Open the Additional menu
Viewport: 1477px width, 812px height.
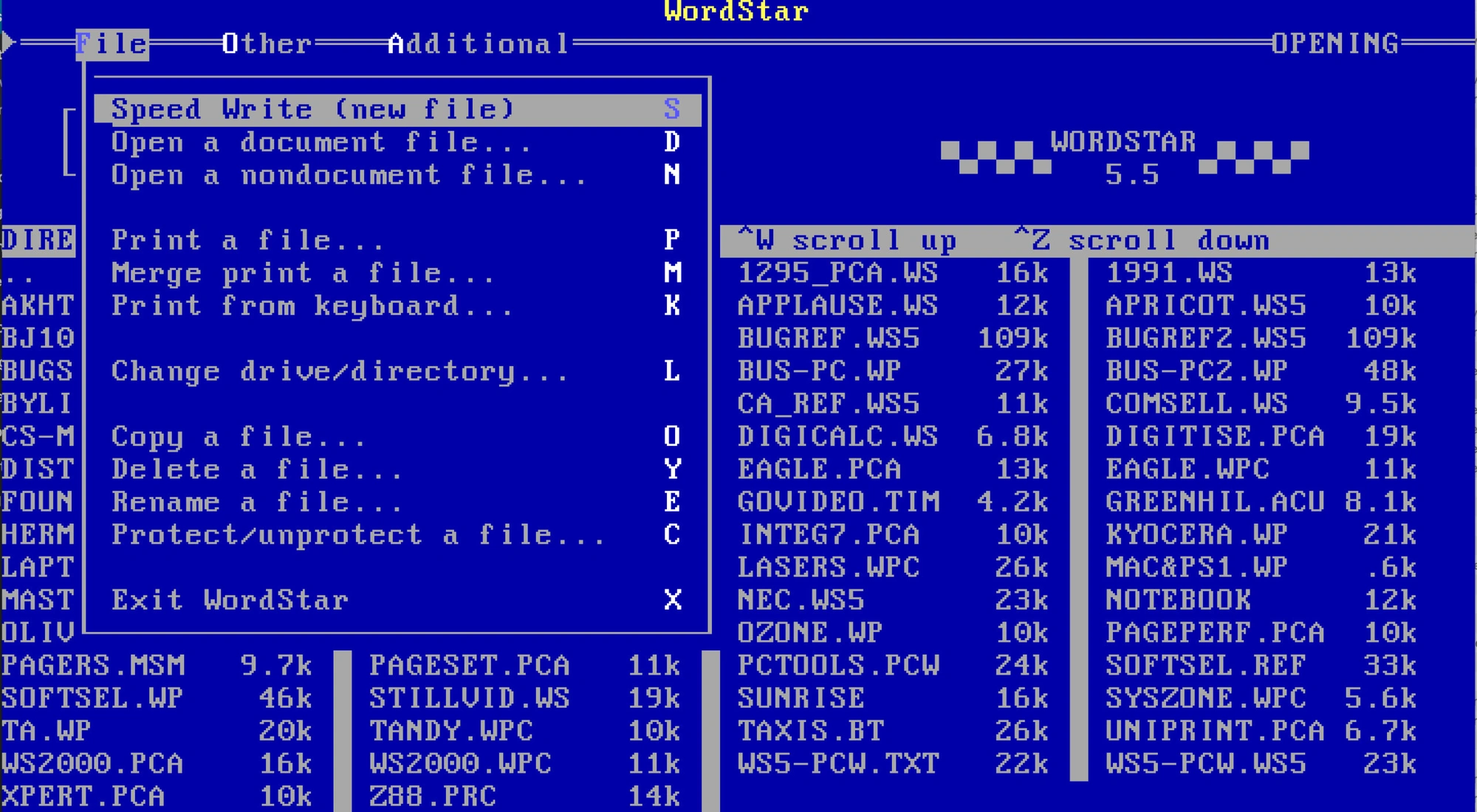tap(479, 44)
